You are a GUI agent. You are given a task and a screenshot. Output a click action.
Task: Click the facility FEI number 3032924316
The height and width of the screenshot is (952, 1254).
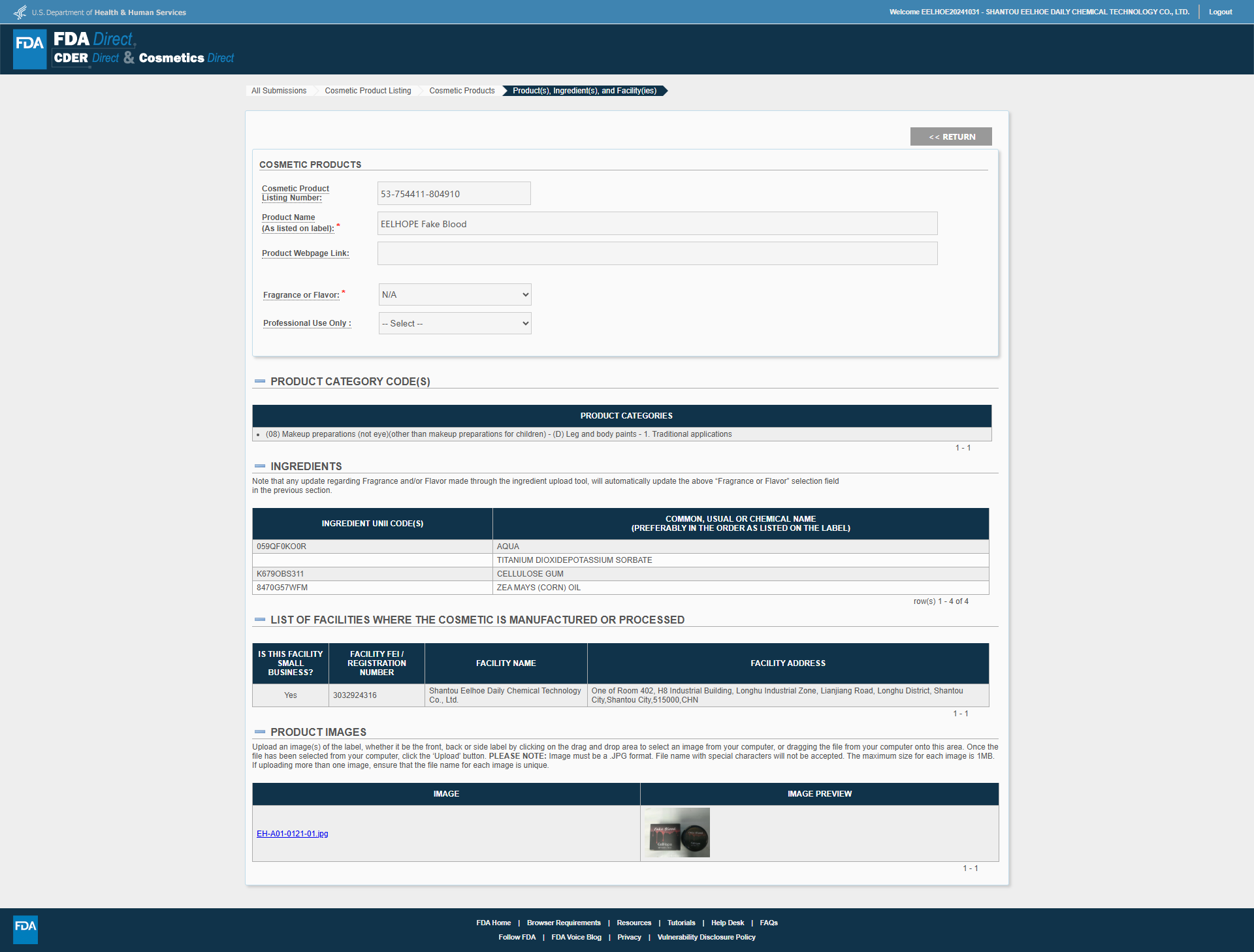pyautogui.click(x=355, y=695)
